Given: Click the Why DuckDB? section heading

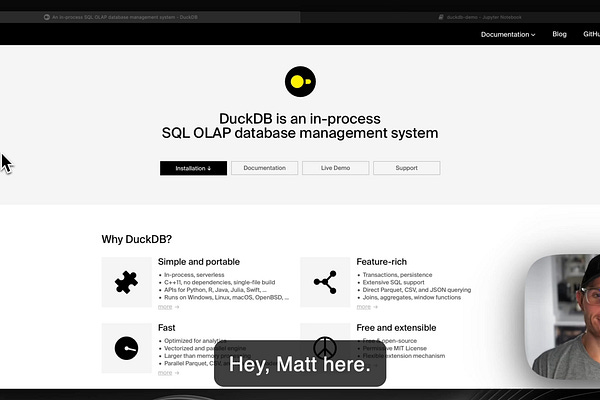Looking at the screenshot, I should click(x=137, y=239).
